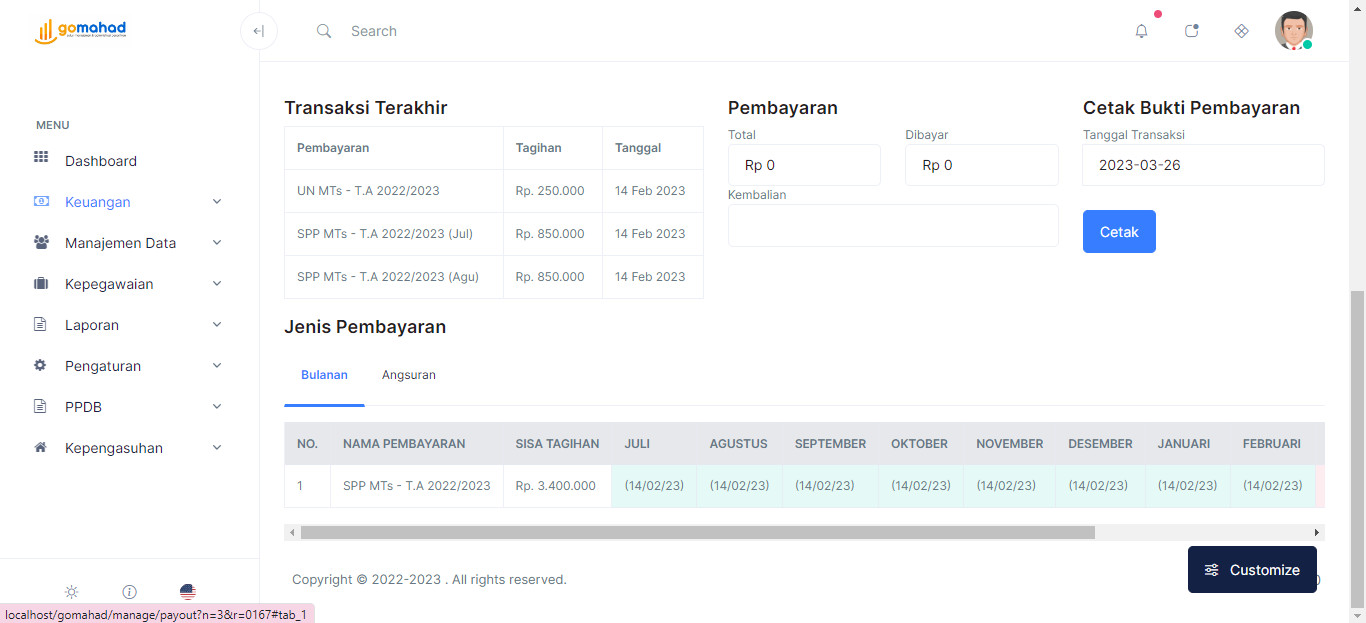The image size is (1366, 623).
Task: Switch to the Angsuran tab
Action: (x=408, y=375)
